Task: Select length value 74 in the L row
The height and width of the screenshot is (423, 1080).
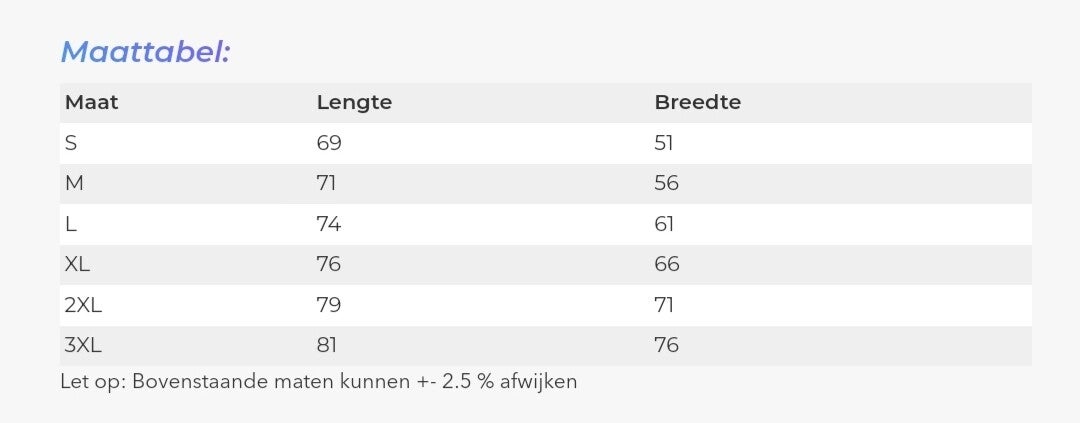Action: tap(329, 224)
